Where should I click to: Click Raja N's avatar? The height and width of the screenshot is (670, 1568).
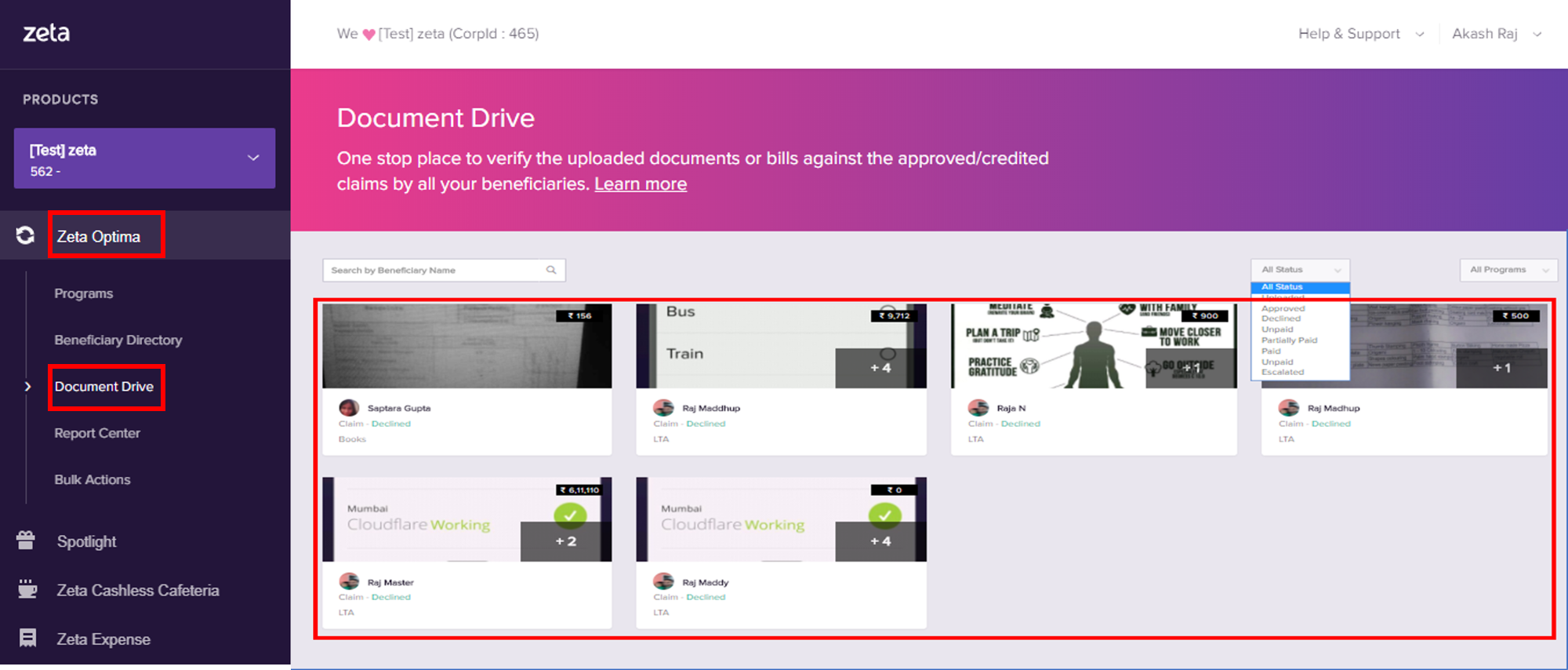coord(978,408)
